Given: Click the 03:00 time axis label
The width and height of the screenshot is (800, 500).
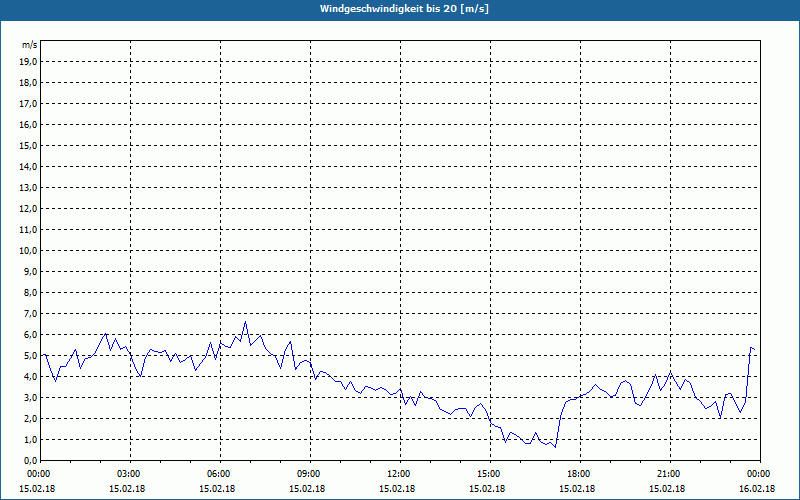Looking at the screenshot, I should point(131,474).
